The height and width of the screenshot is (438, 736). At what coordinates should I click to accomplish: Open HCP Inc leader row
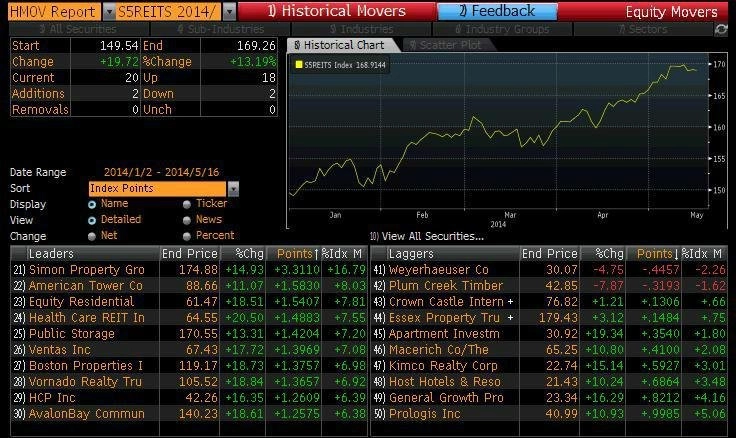(189, 398)
